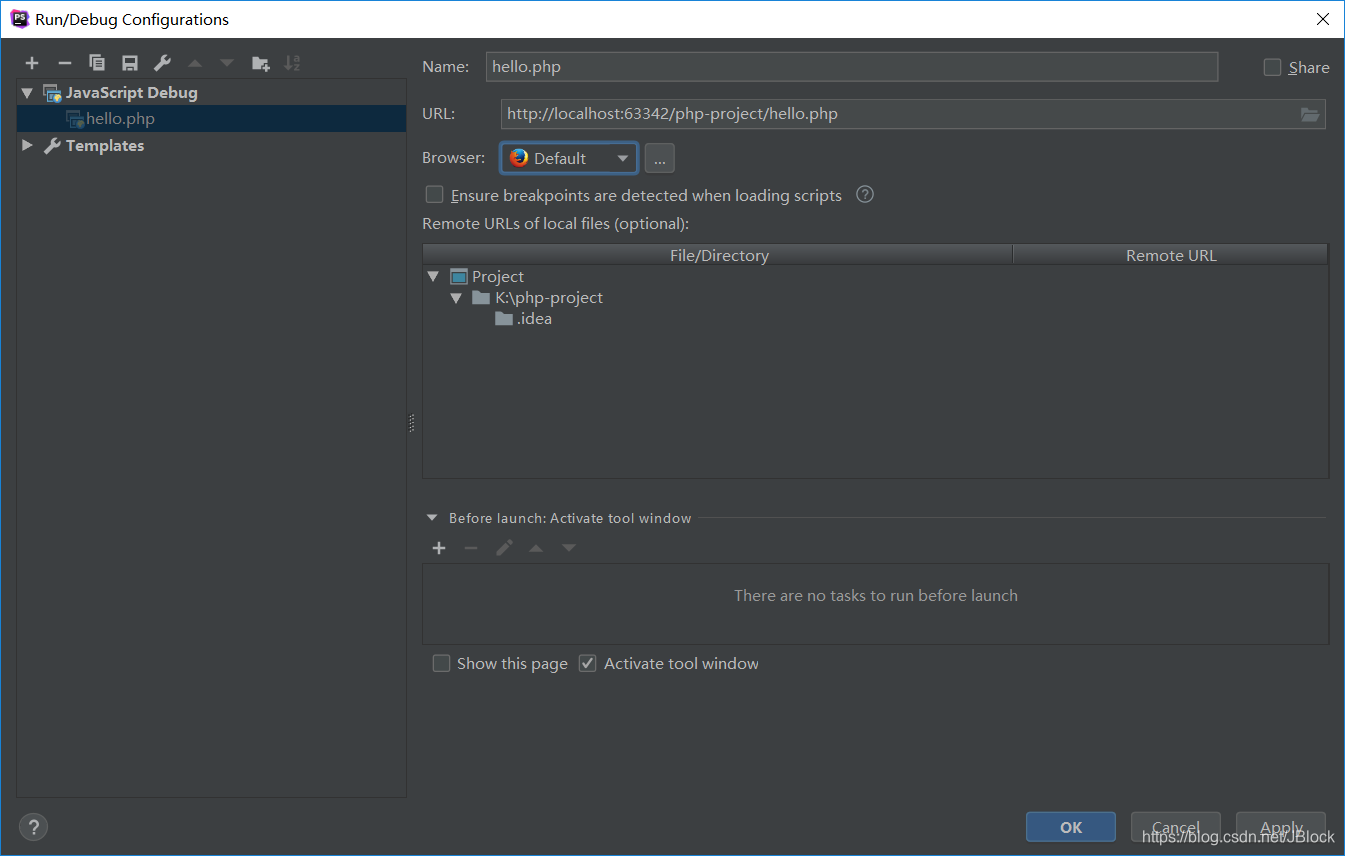Move before launch task down

point(568,548)
